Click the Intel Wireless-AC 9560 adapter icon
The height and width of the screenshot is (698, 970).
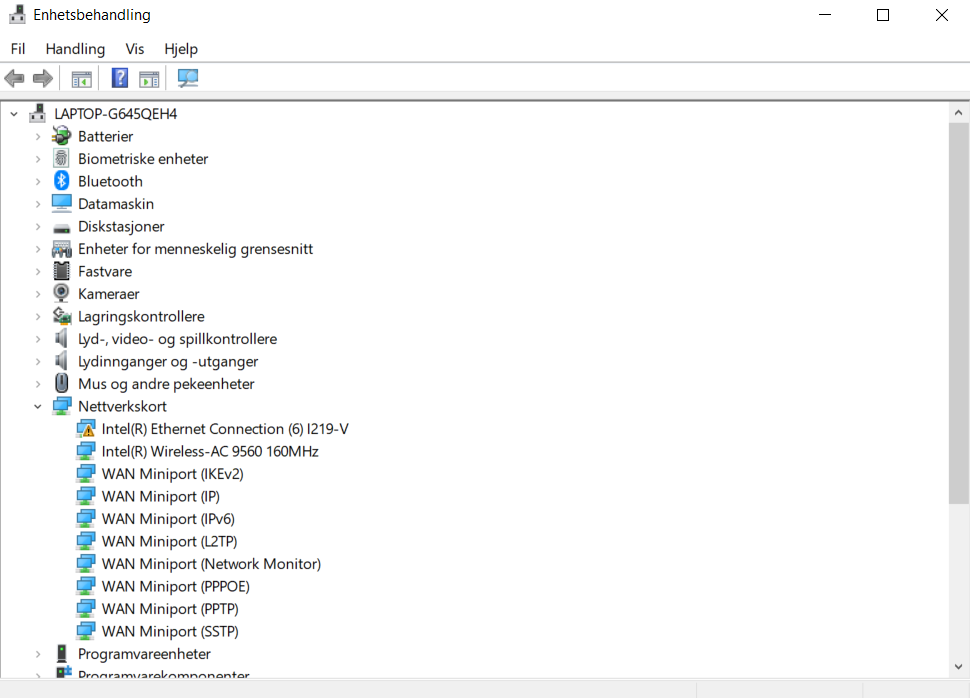coord(85,450)
